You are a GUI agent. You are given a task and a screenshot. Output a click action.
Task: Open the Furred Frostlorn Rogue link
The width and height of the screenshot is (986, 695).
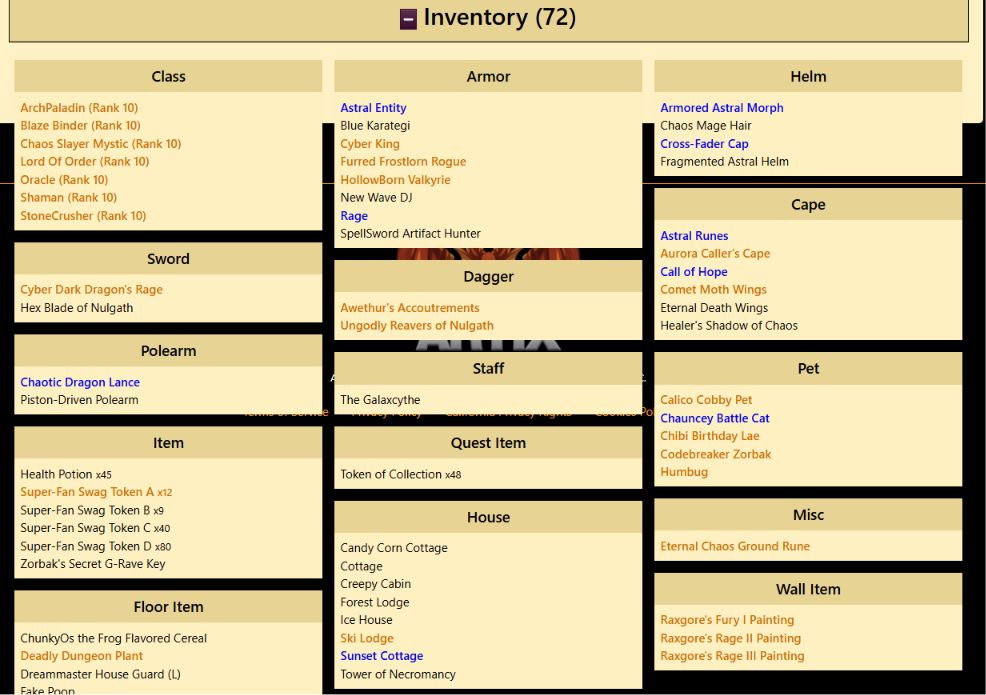click(x=403, y=162)
